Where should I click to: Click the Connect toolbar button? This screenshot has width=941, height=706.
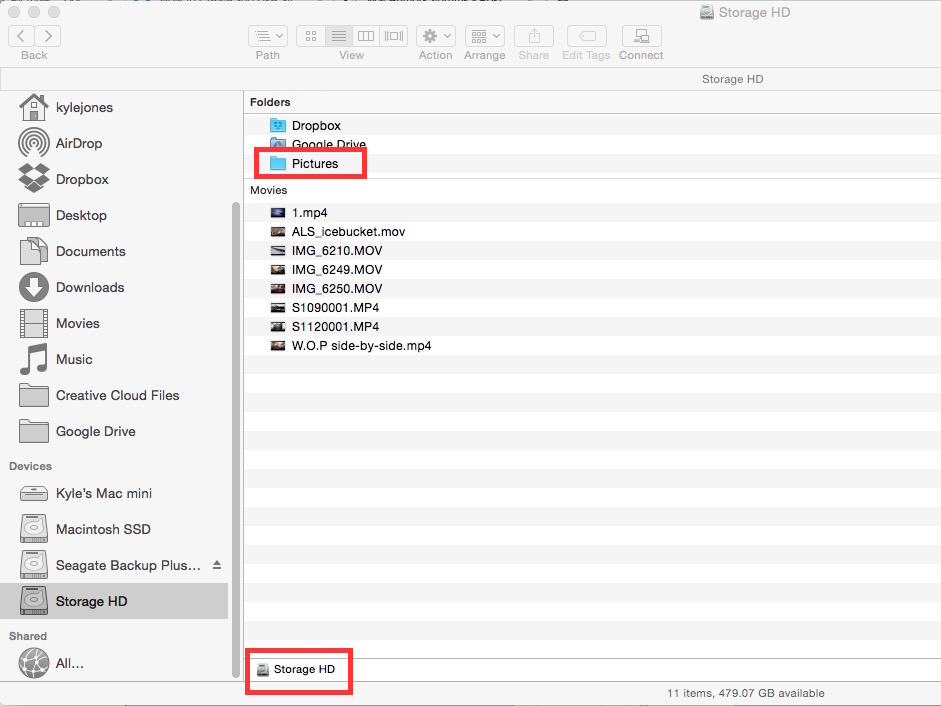pos(642,36)
